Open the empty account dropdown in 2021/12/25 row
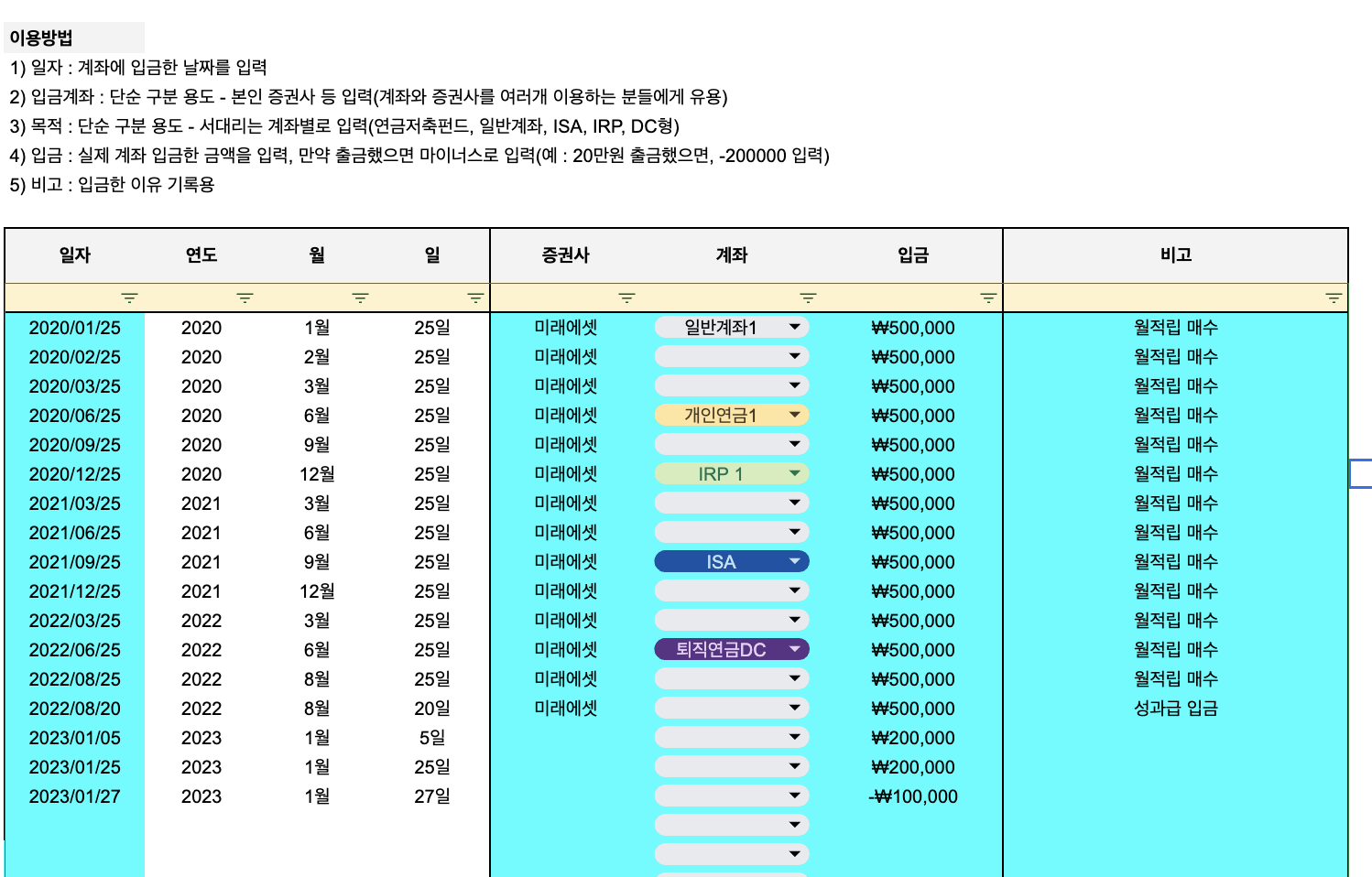This screenshot has width=1372, height=877. (732, 590)
